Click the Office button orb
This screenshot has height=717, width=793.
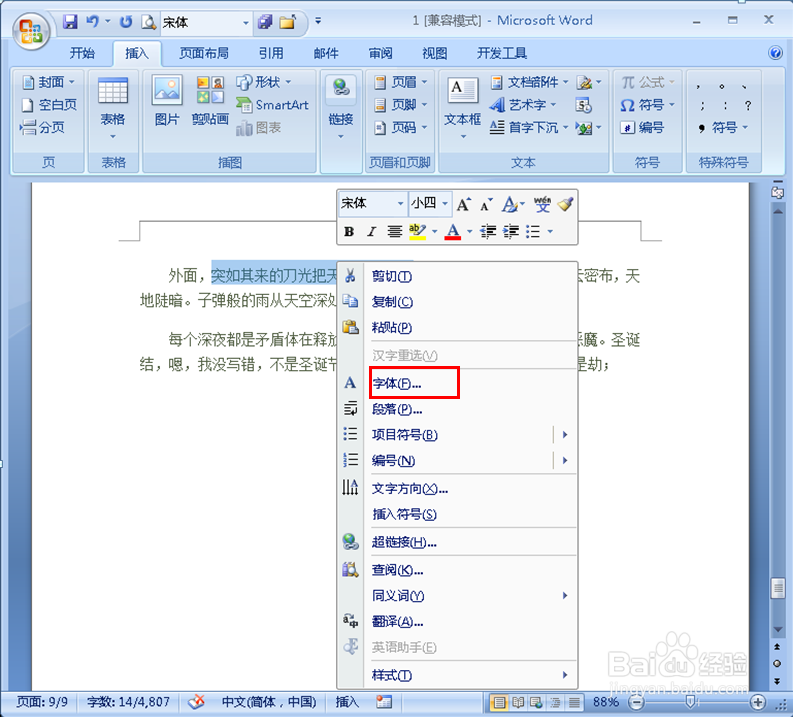tap(31, 30)
